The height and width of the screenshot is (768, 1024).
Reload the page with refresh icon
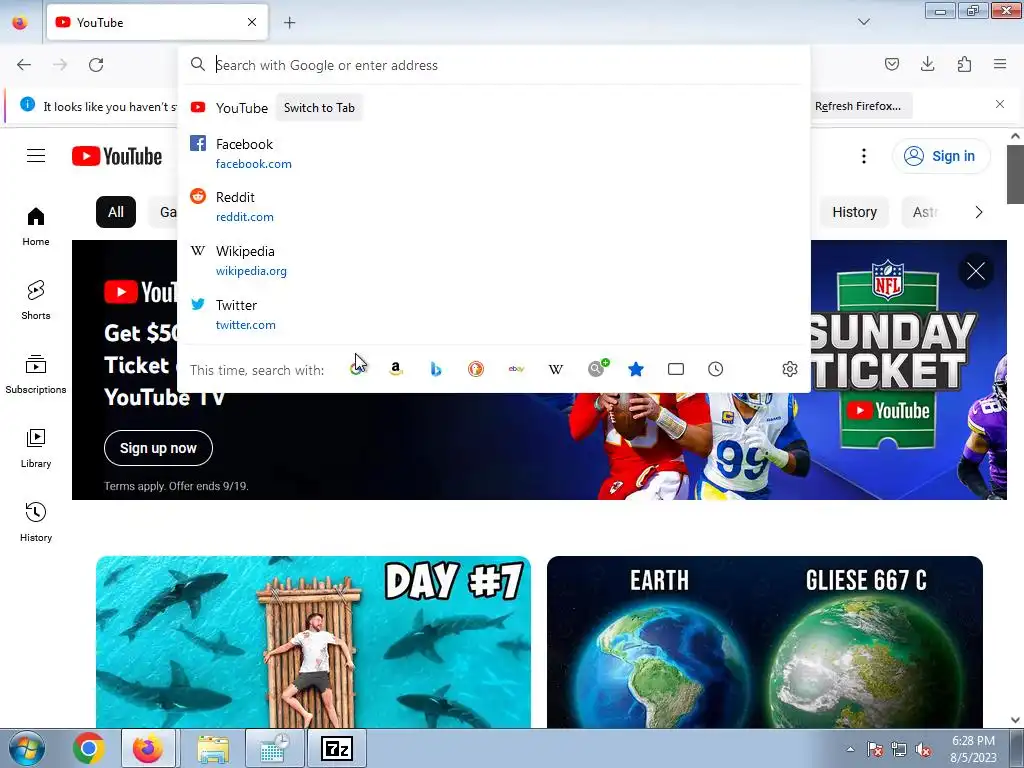coord(96,65)
